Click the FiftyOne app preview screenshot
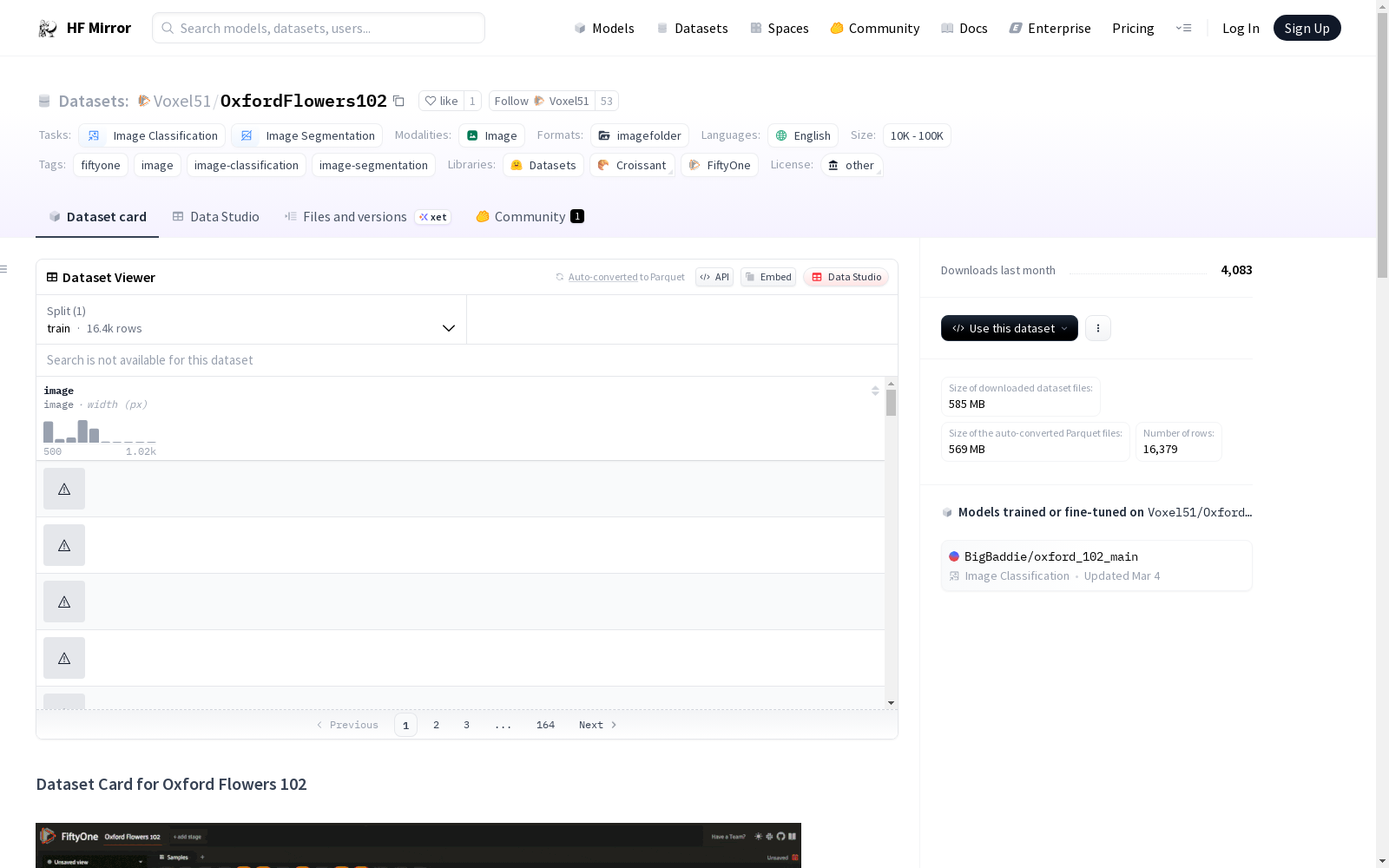The image size is (1389, 868). click(418, 845)
